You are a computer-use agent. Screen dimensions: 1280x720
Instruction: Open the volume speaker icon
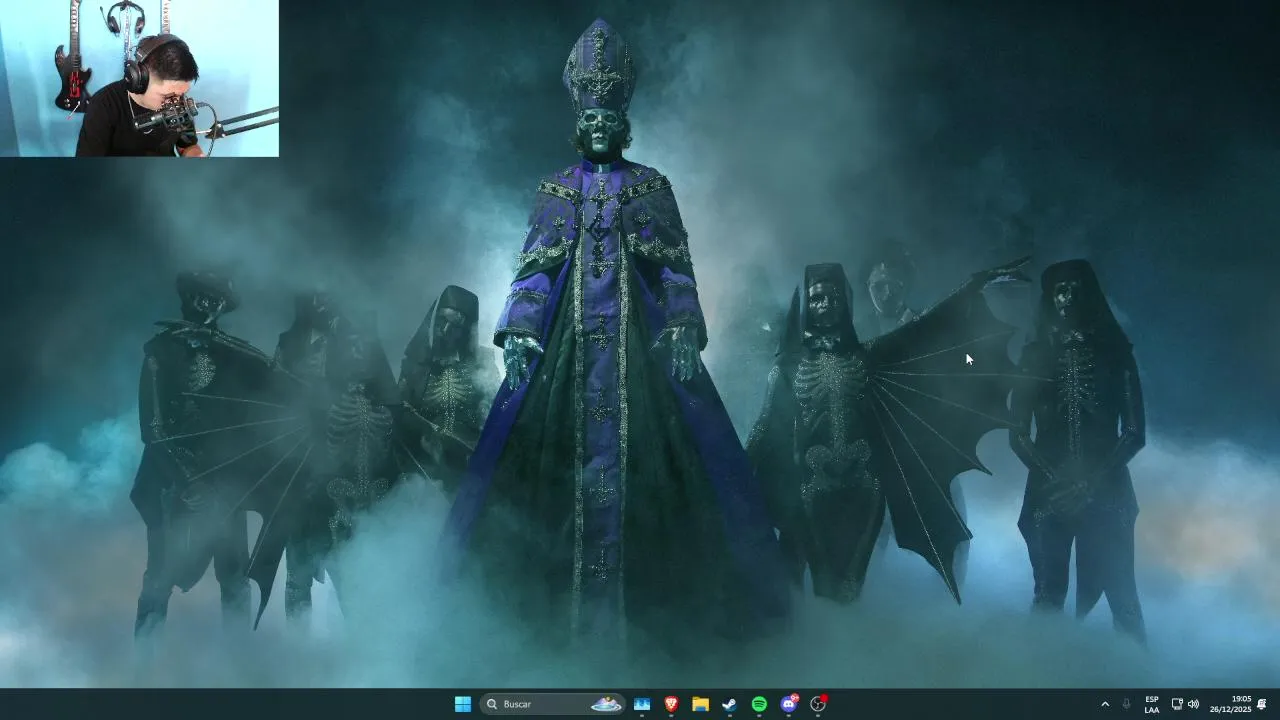click(x=1193, y=704)
